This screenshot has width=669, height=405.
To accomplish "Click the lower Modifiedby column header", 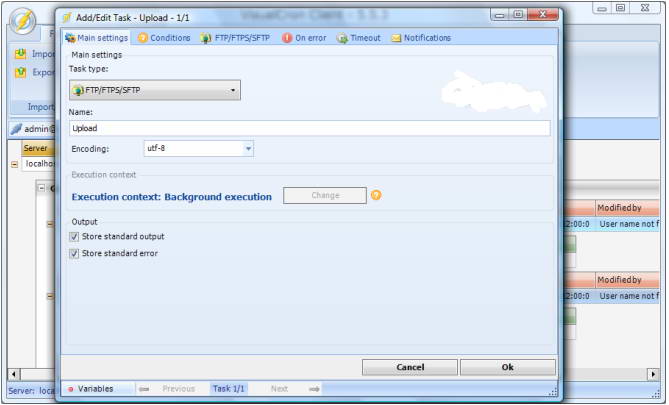I will tap(627, 280).
